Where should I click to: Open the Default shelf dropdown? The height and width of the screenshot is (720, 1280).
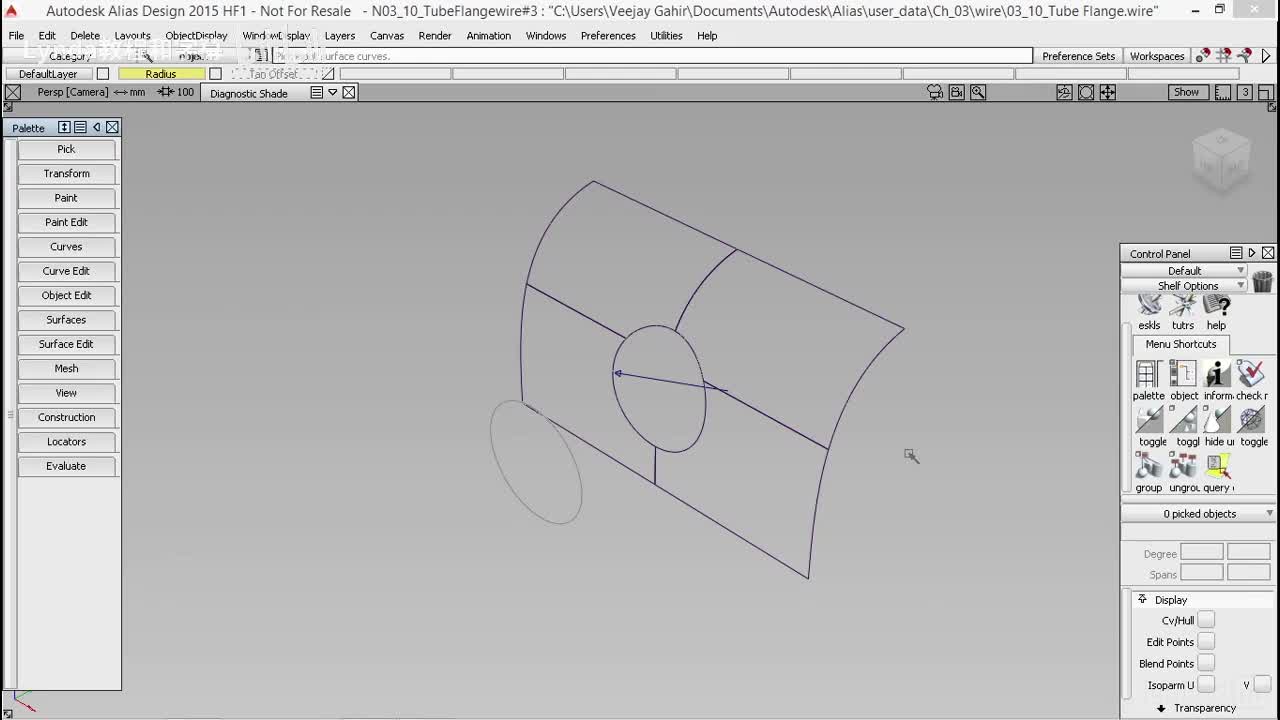[1184, 271]
